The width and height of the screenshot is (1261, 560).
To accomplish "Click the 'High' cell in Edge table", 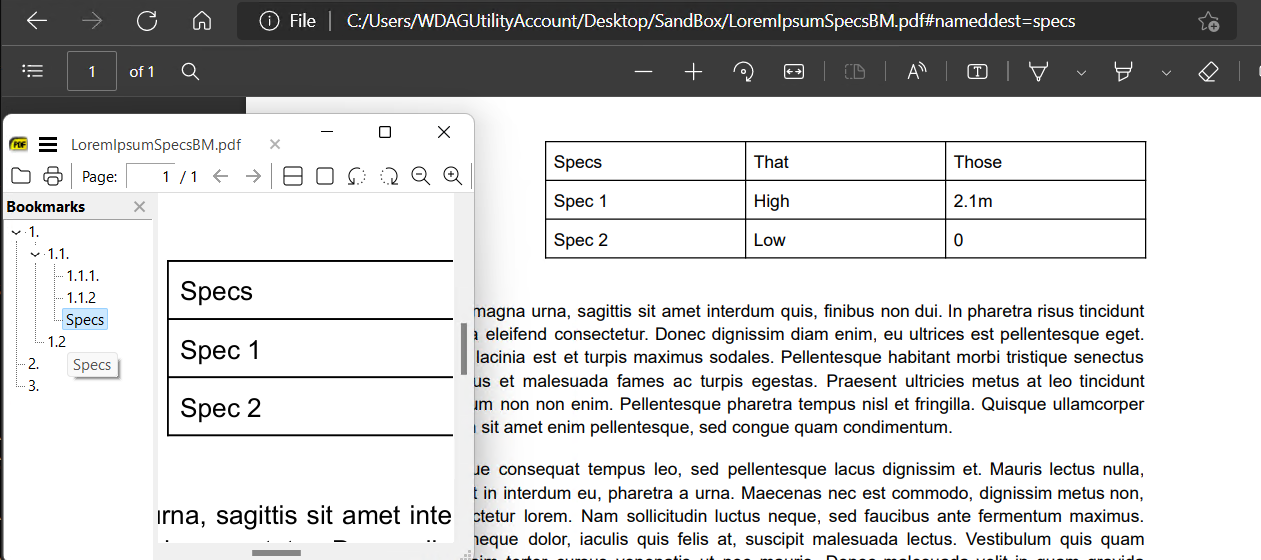I will (845, 201).
